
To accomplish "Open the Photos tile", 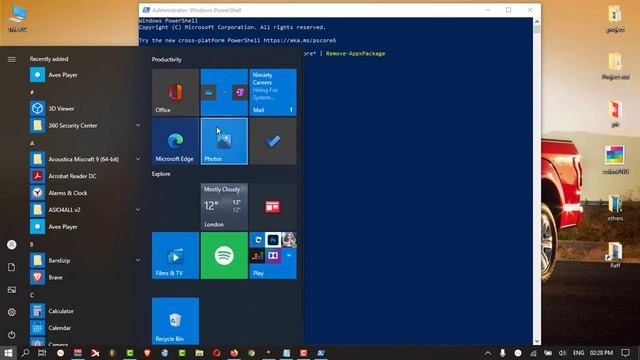I will coord(224,141).
